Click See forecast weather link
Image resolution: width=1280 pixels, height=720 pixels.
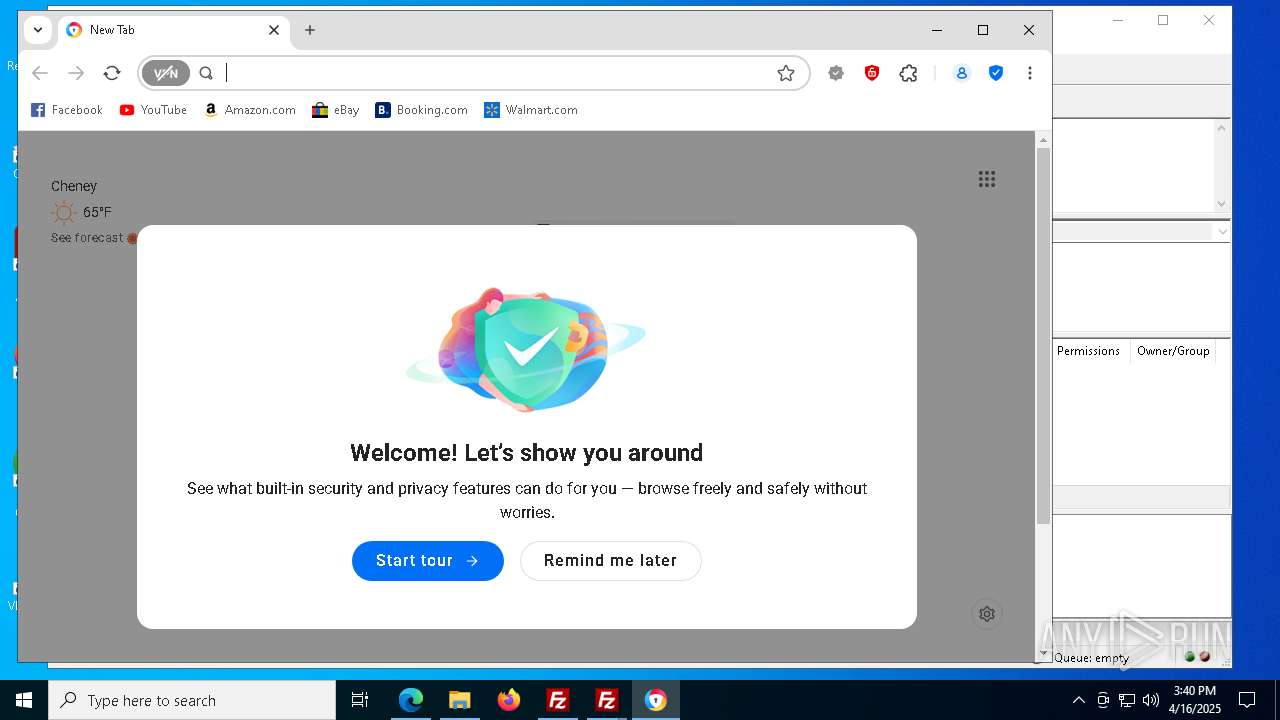(87, 238)
